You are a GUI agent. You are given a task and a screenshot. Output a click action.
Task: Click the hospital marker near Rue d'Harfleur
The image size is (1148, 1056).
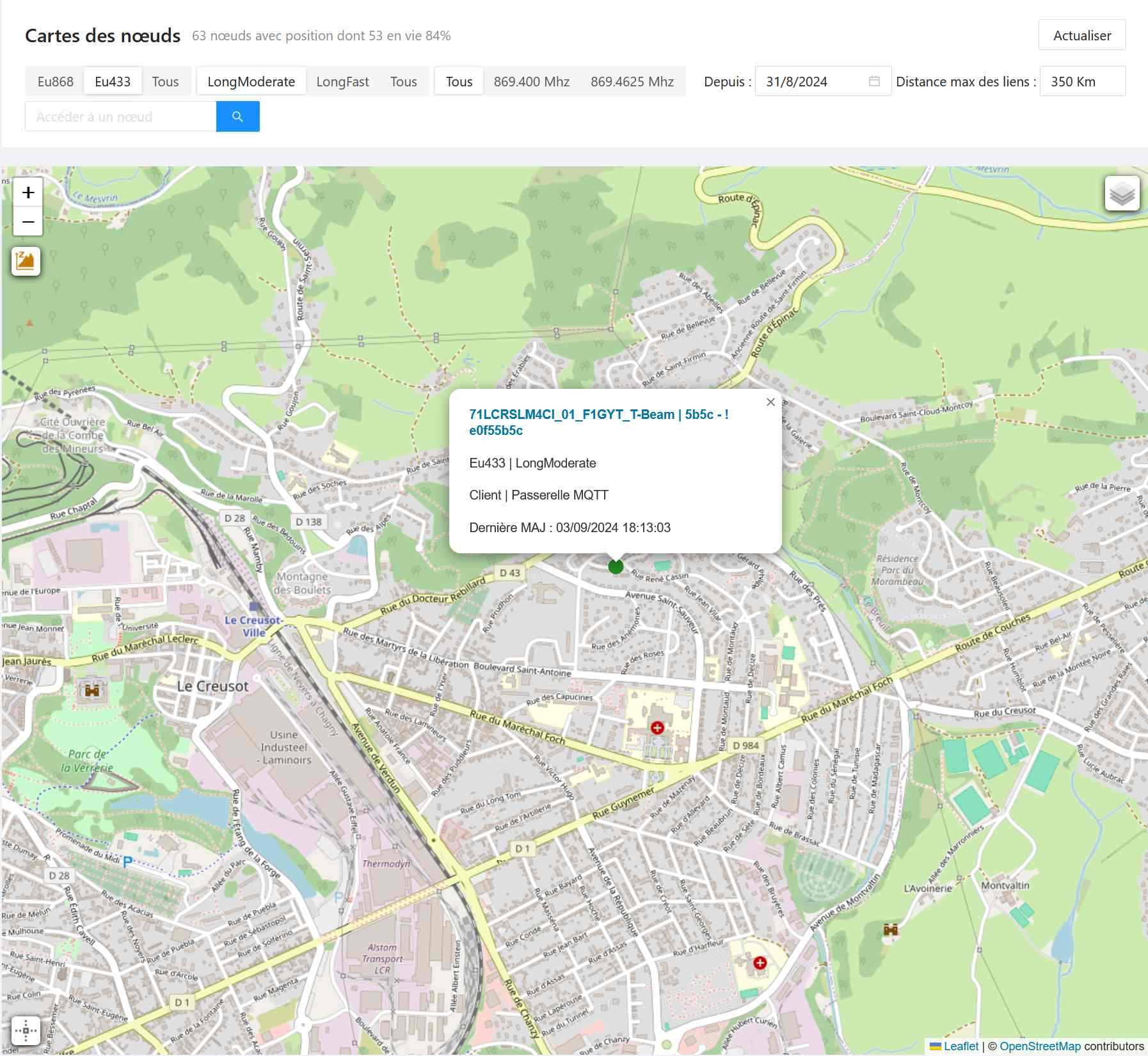(x=760, y=963)
